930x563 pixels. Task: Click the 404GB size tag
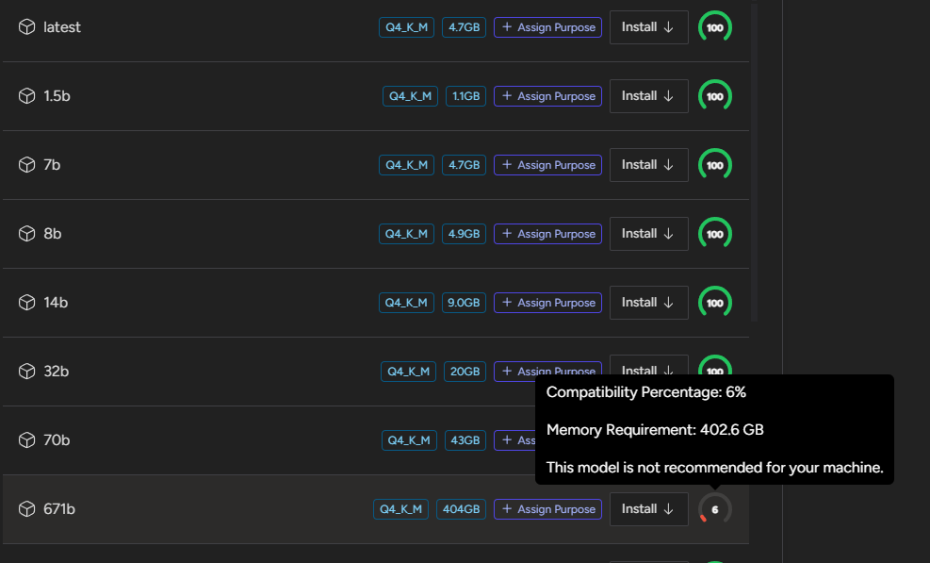(461, 509)
